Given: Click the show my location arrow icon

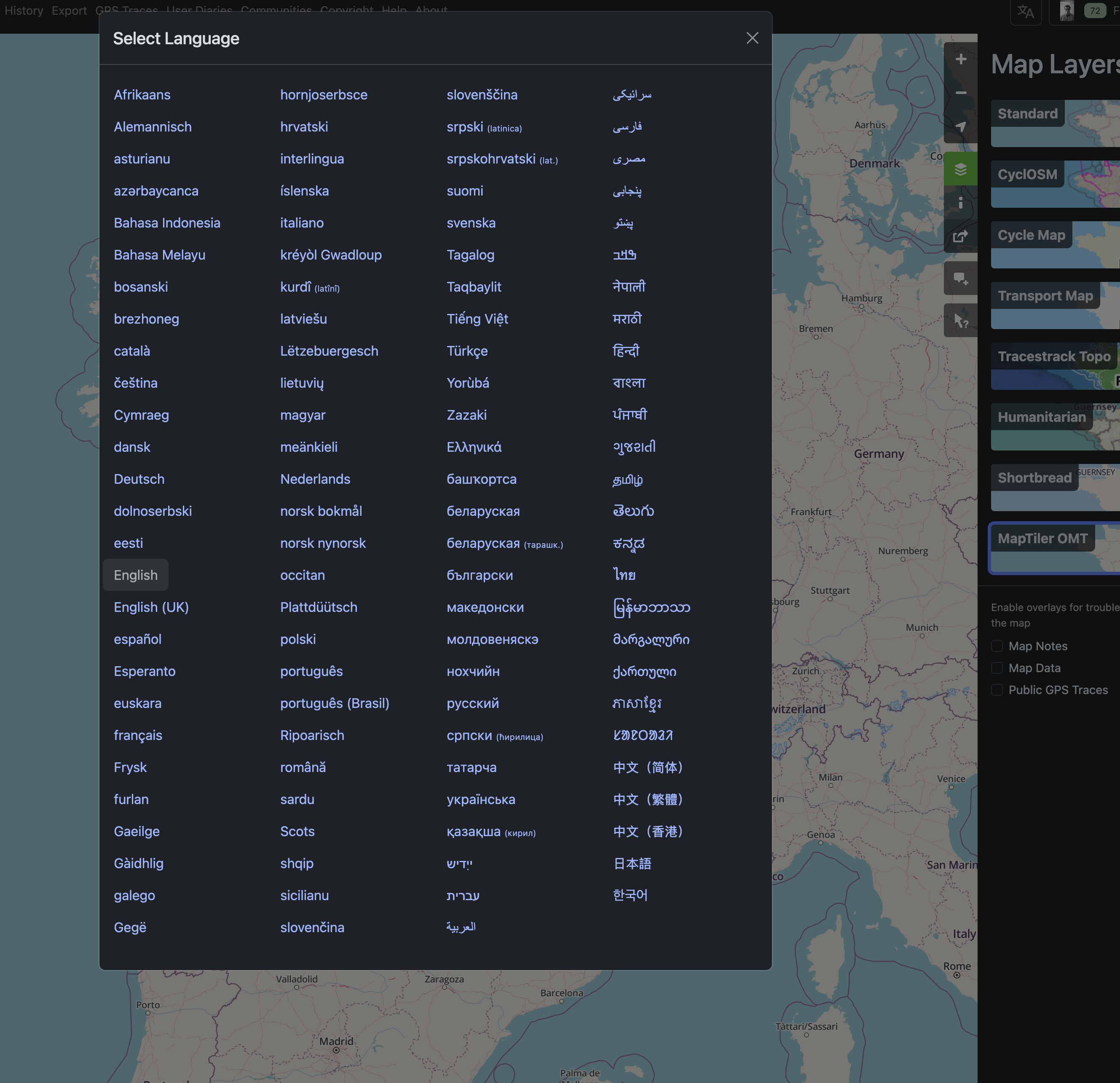Looking at the screenshot, I should pyautogui.click(x=961, y=126).
